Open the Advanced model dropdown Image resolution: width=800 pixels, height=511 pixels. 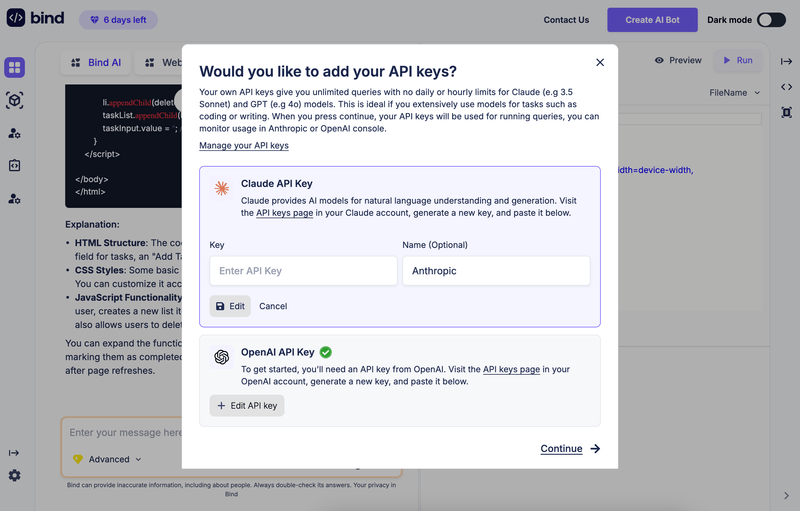pos(108,459)
